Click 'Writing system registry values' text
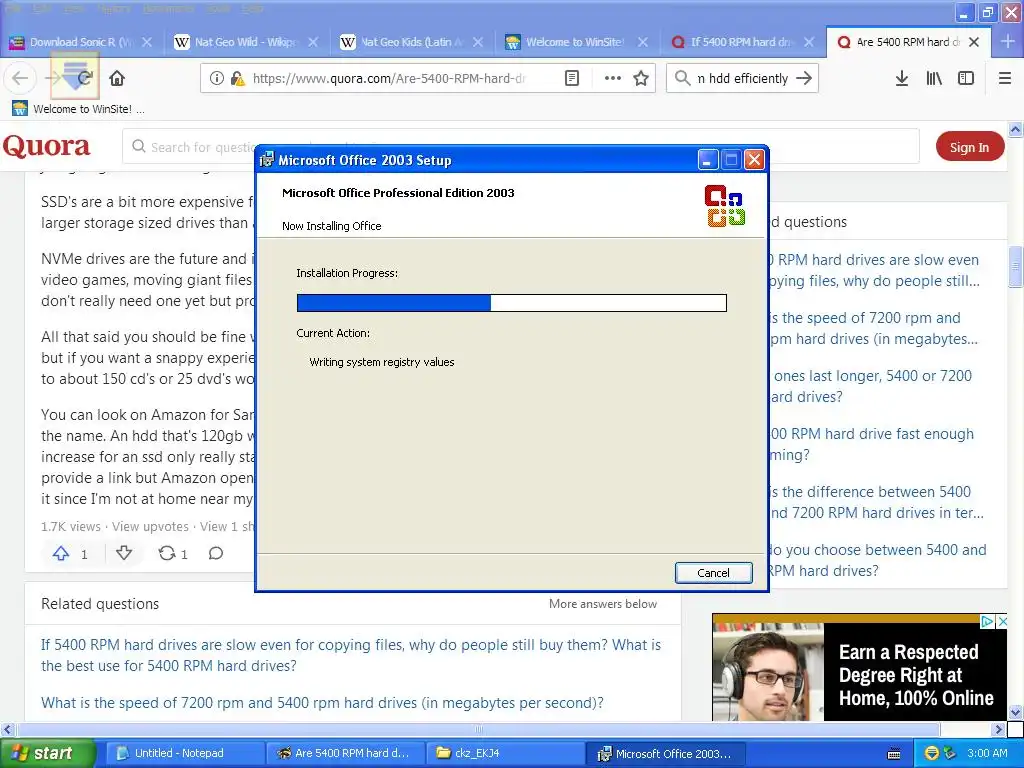Image resolution: width=1024 pixels, height=768 pixels. coord(381,362)
